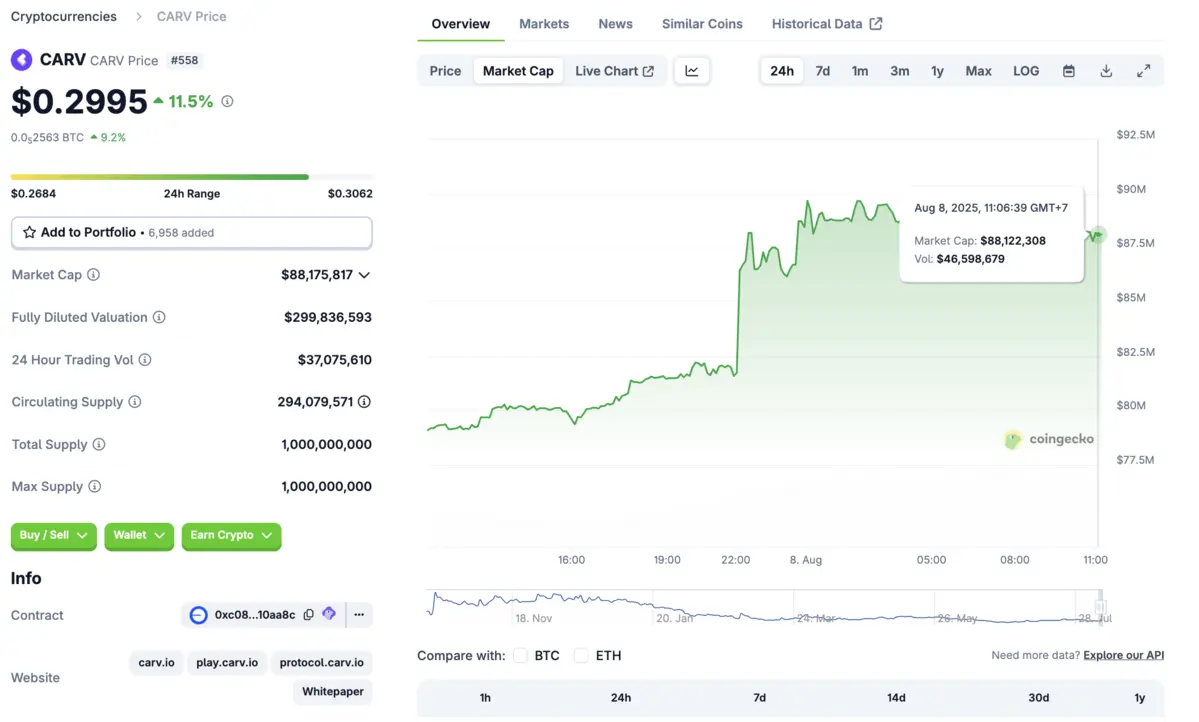This screenshot has width=1199, height=722.
Task: Enable the BTC compare checkbox
Action: click(520, 656)
